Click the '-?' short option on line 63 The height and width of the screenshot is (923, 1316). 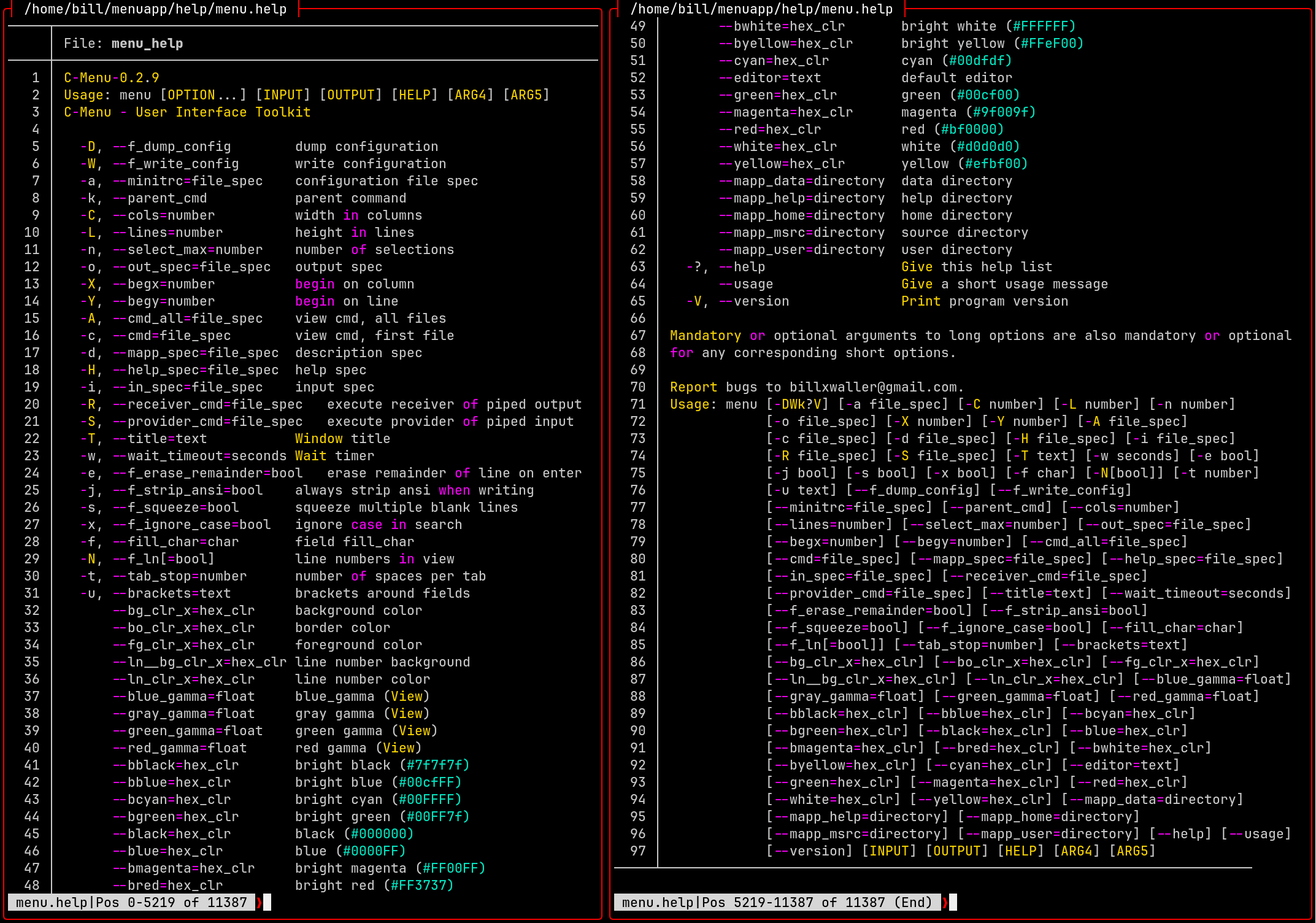click(x=694, y=267)
